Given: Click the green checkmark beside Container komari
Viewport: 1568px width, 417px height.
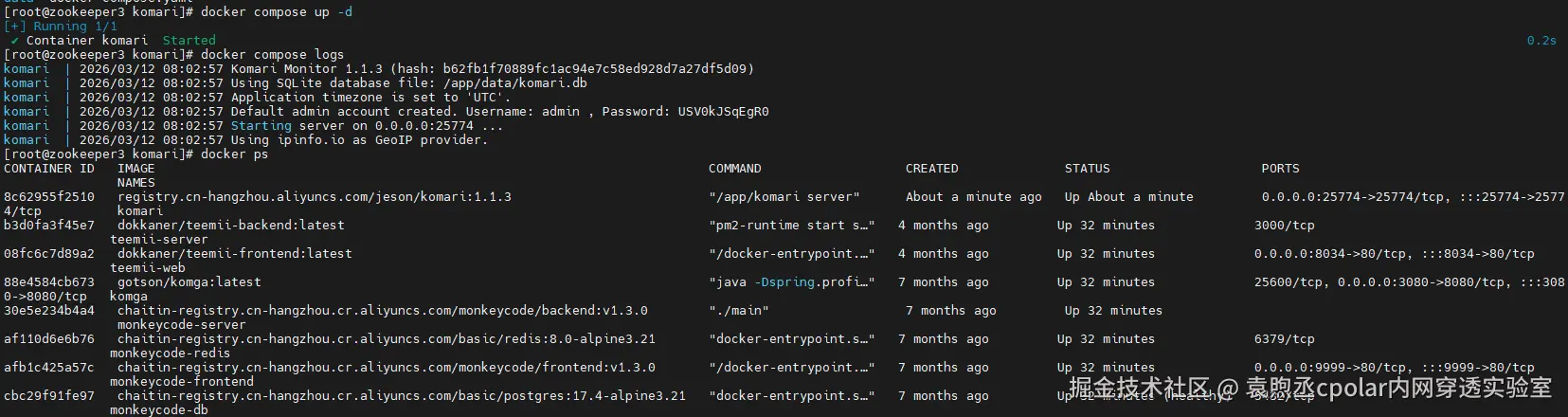Looking at the screenshot, I should 14,41.
